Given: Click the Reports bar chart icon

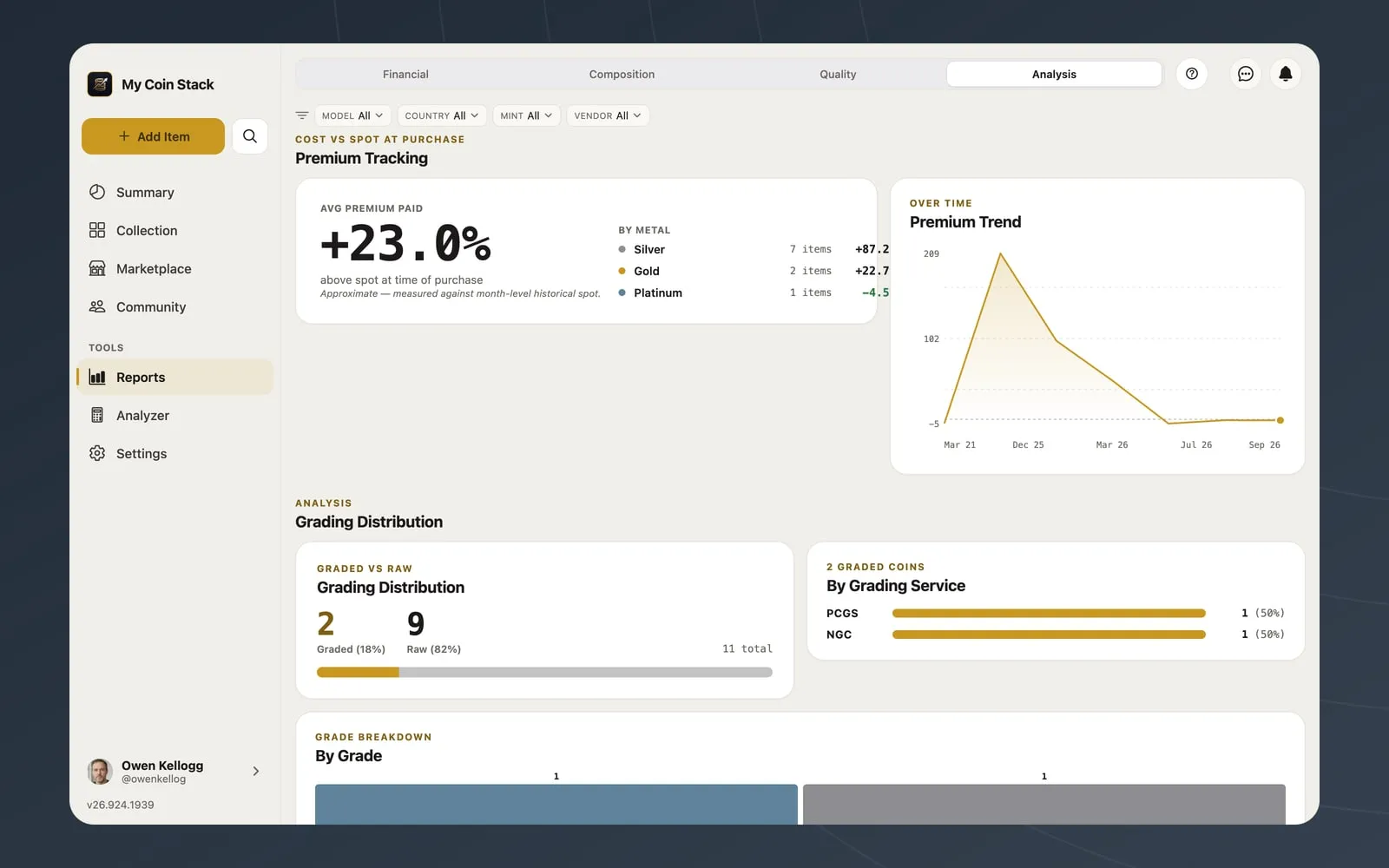Looking at the screenshot, I should coord(97,377).
